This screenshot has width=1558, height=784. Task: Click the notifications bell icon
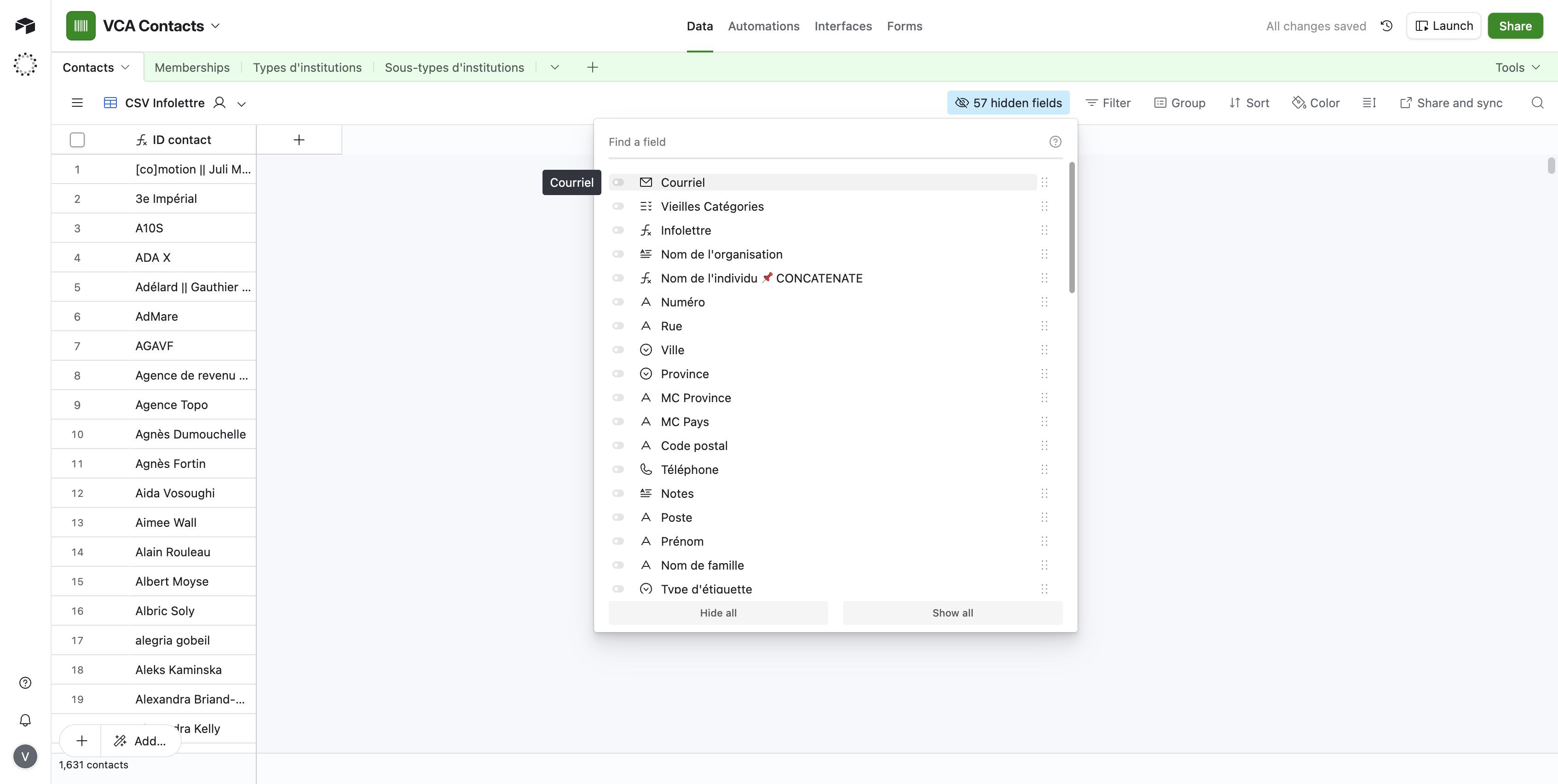coord(25,720)
